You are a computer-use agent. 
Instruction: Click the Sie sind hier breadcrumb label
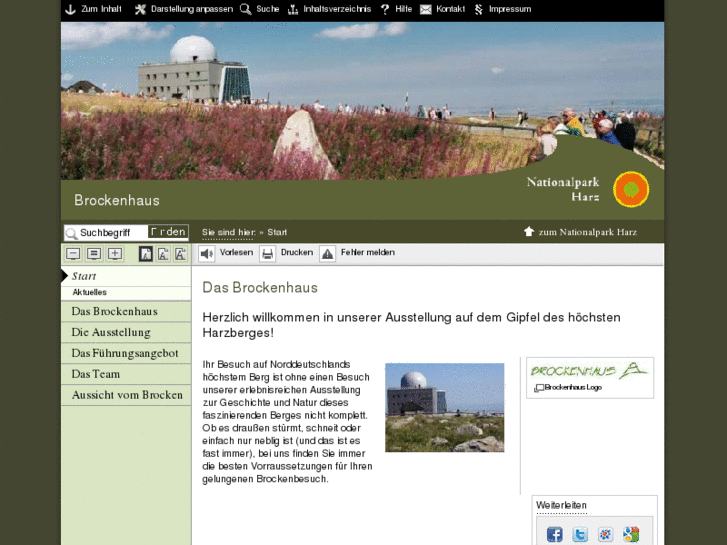229,232
